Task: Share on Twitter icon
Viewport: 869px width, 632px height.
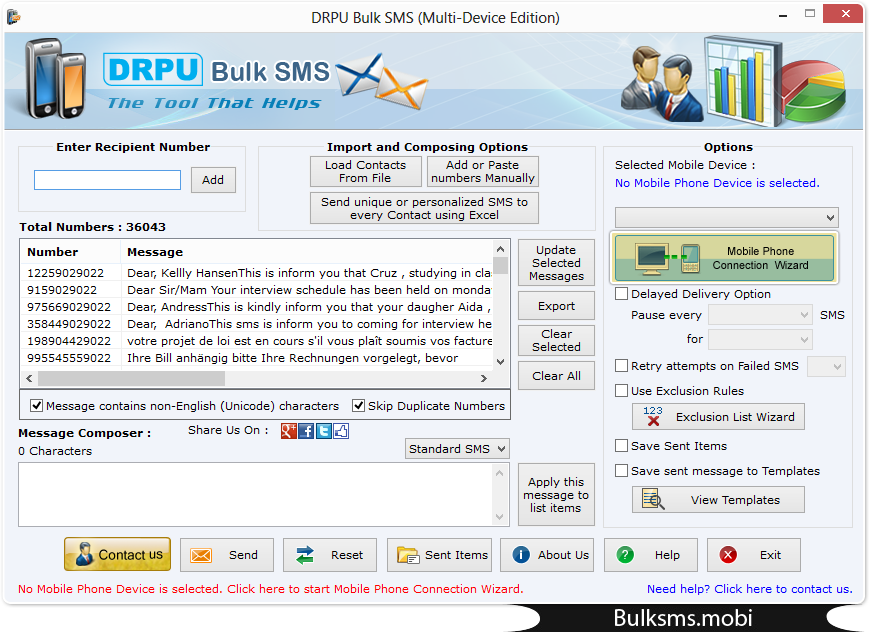Action: click(324, 431)
